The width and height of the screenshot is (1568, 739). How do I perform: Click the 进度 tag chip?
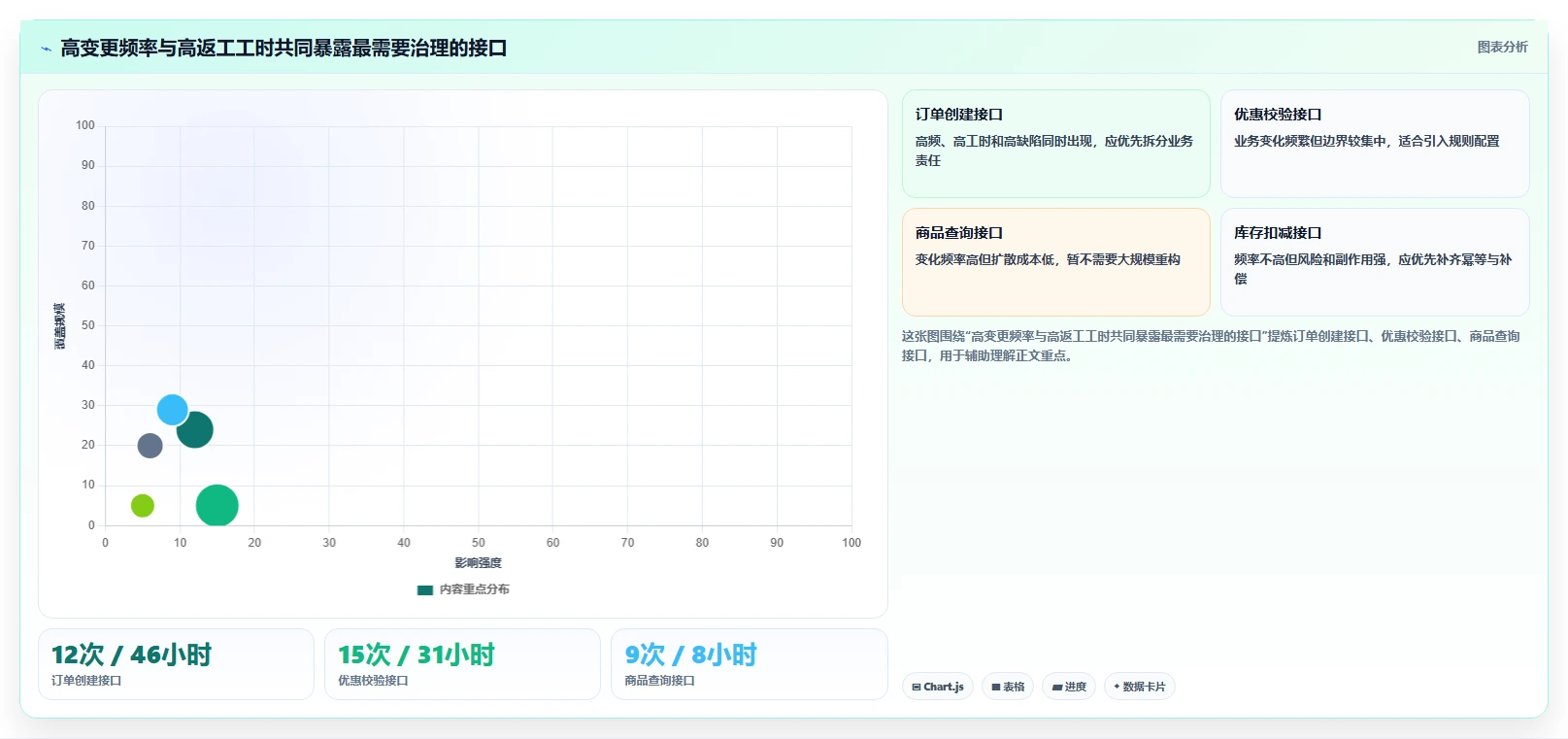click(1069, 687)
